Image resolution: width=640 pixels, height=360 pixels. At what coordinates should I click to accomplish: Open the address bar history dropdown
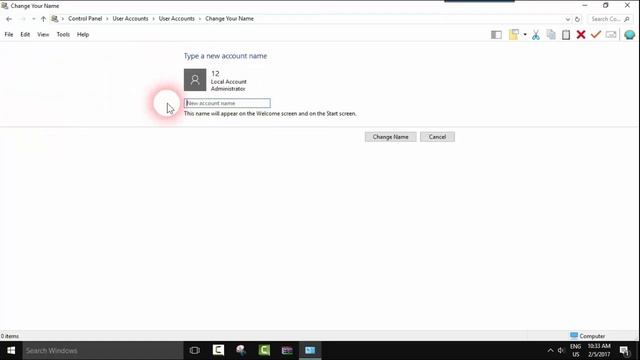click(x=568, y=19)
